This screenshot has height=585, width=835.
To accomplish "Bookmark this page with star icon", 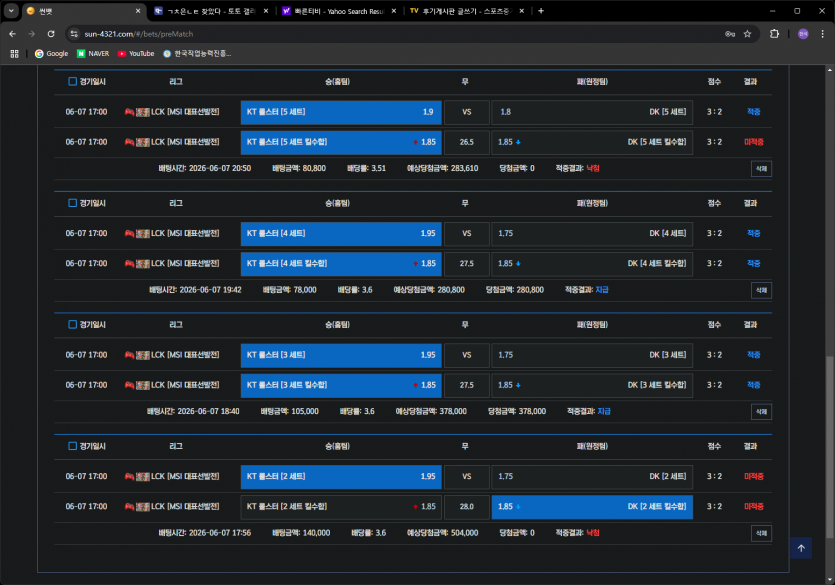I will click(x=747, y=34).
